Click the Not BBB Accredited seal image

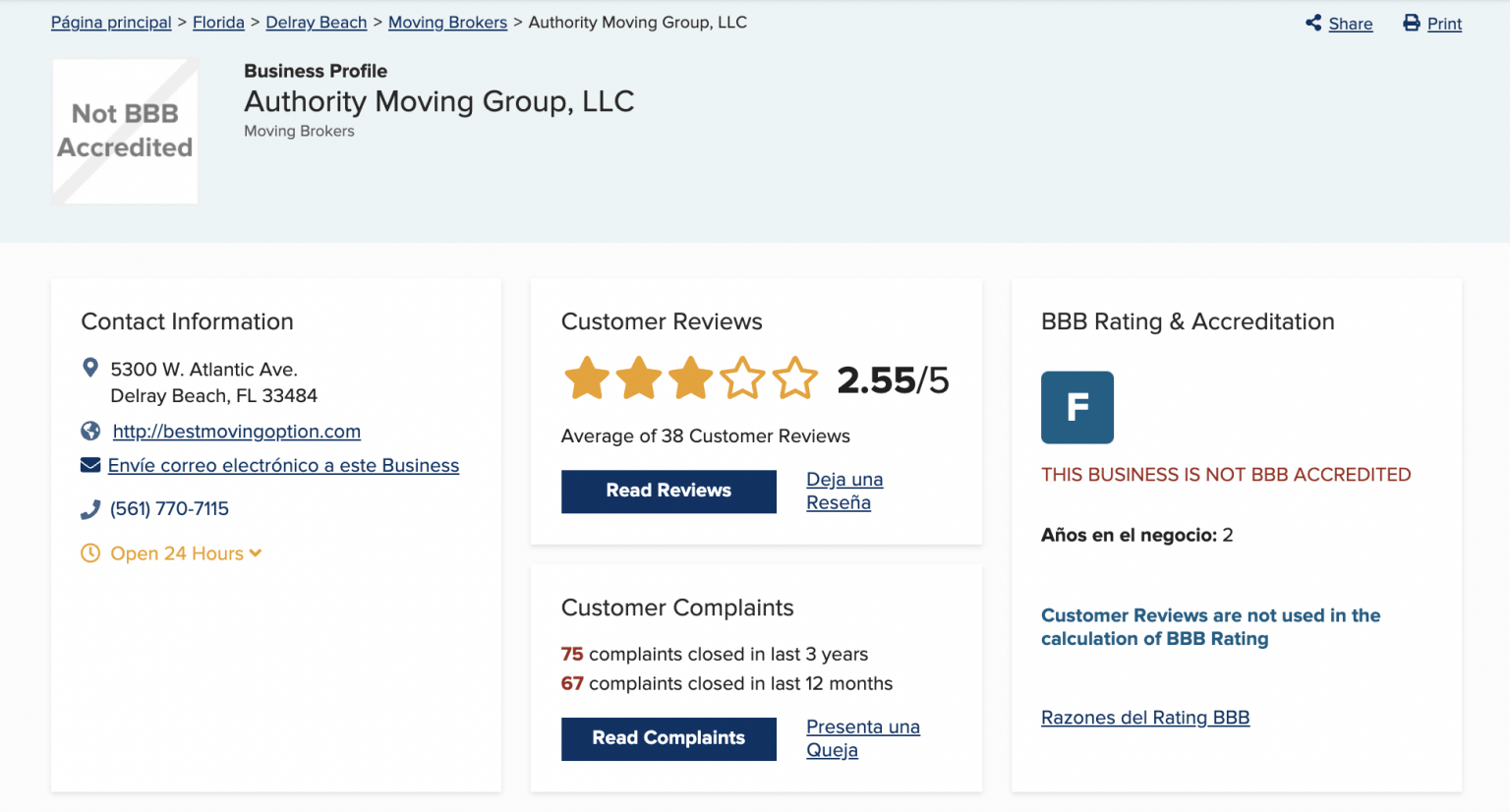point(124,131)
